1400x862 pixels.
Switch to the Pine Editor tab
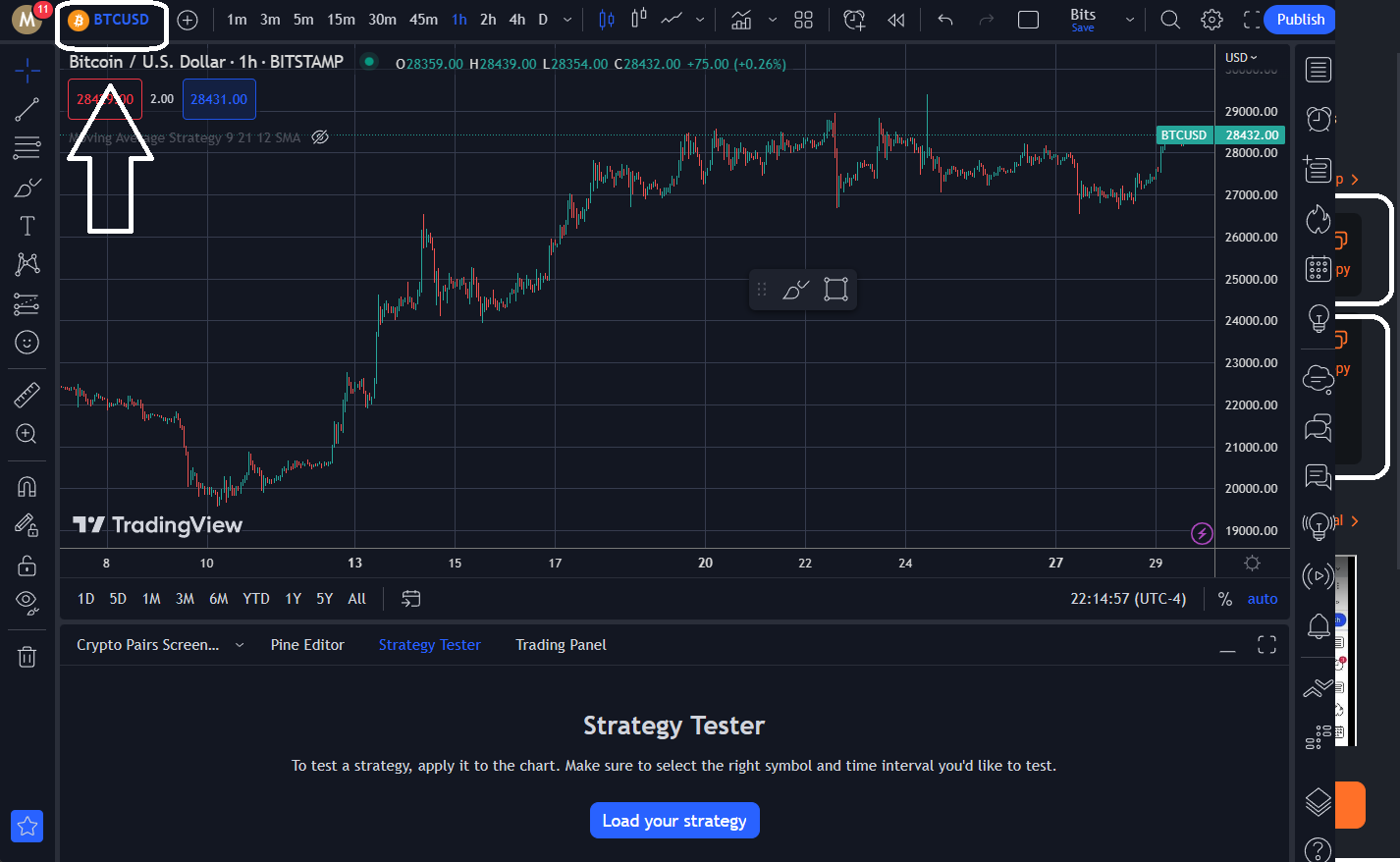[x=307, y=645]
